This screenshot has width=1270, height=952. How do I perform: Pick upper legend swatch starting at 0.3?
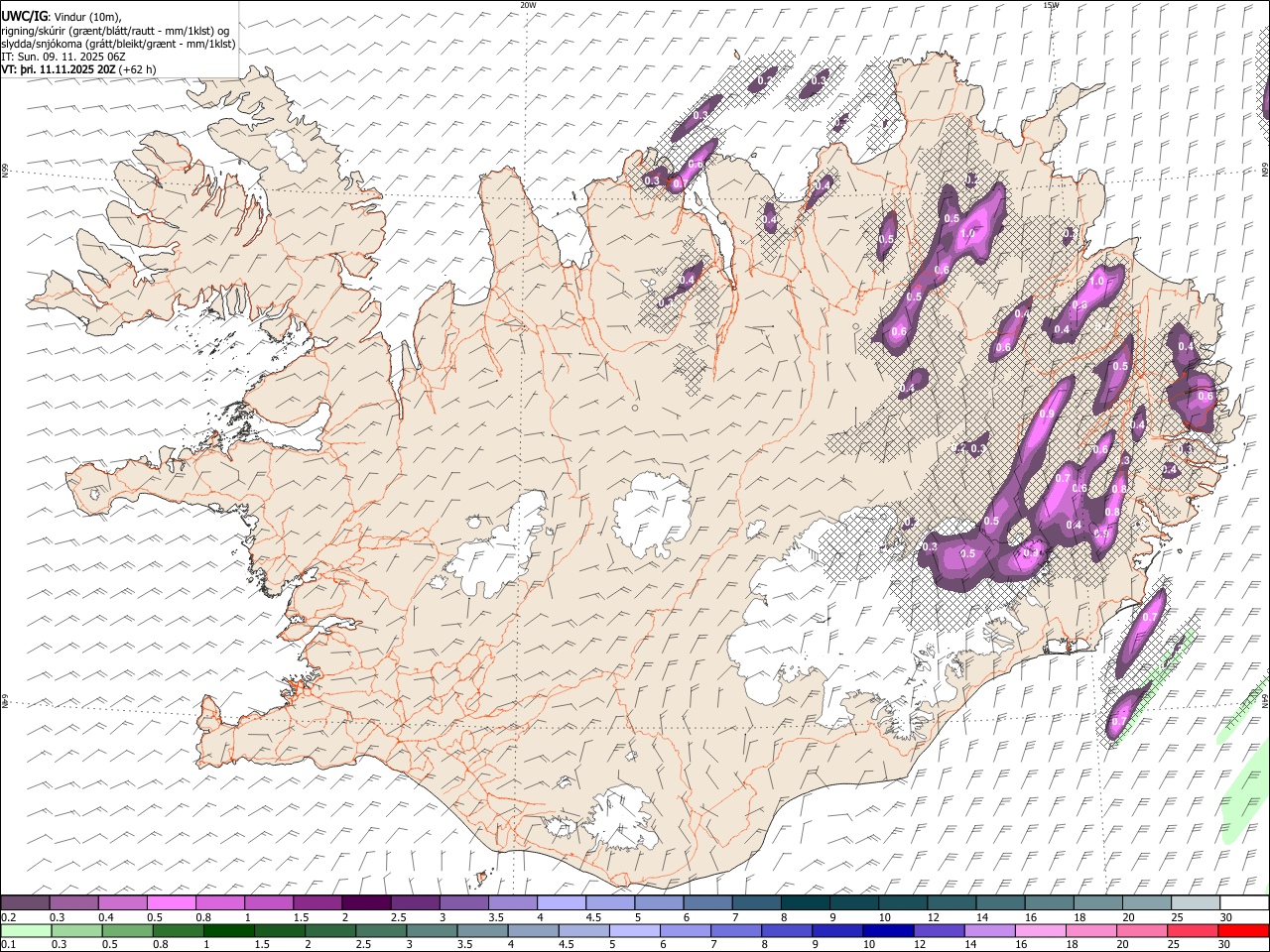coord(74,902)
